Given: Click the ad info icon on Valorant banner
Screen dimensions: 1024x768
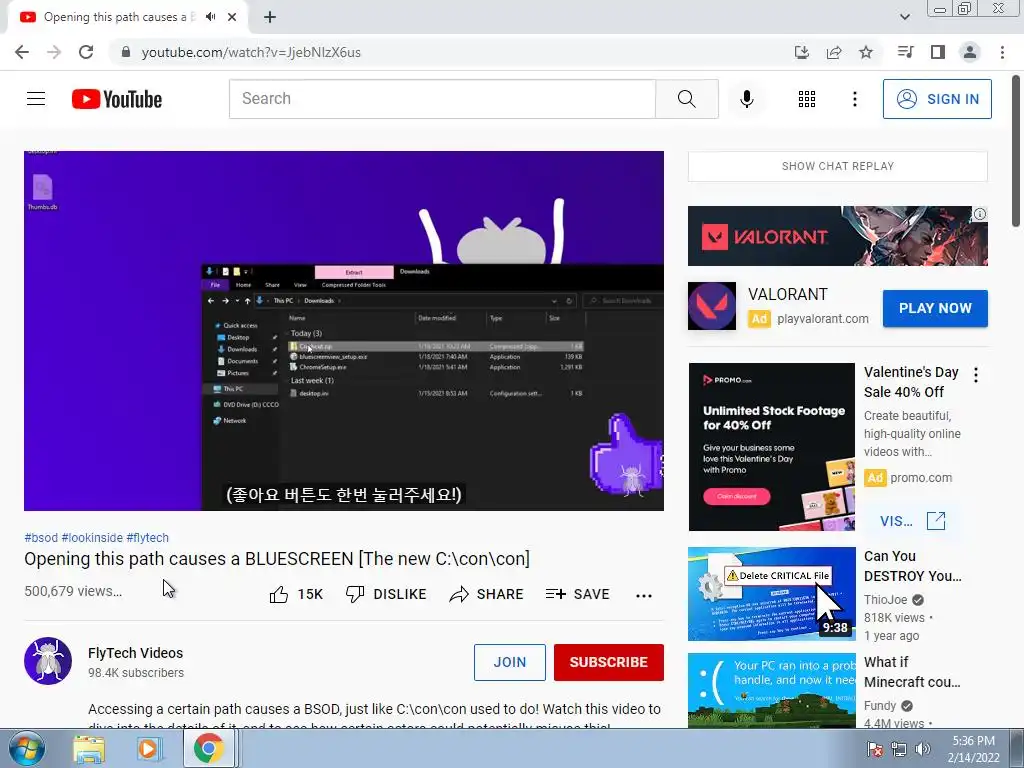Looking at the screenshot, I should pyautogui.click(x=980, y=214).
